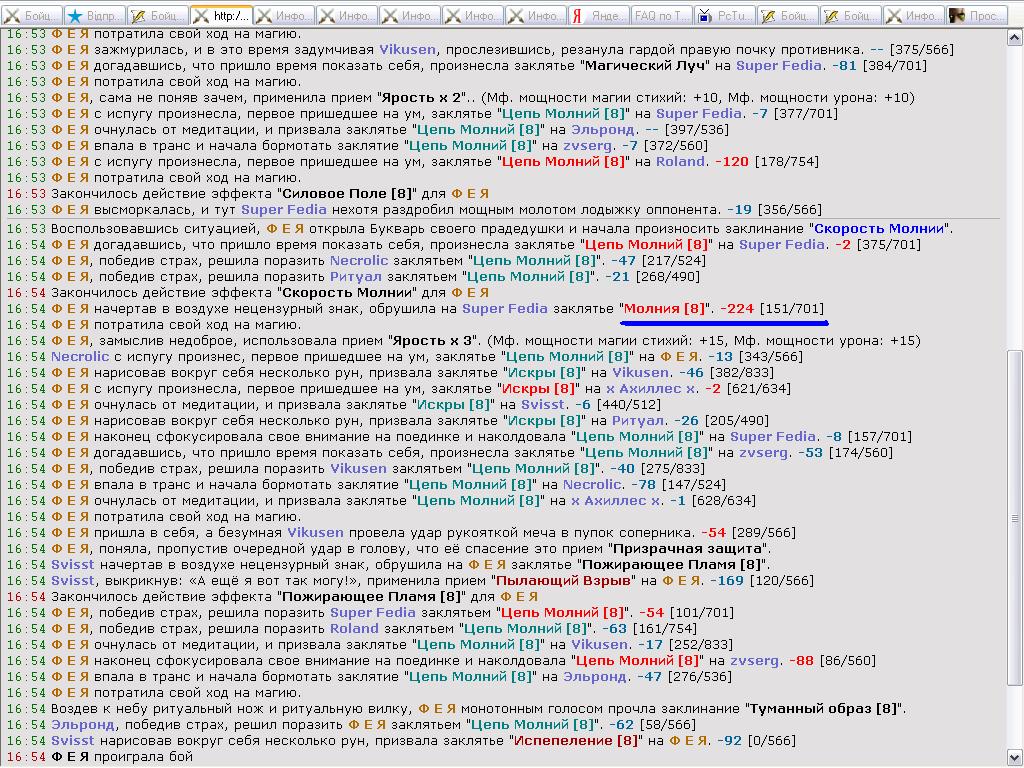
Task: Switch to the 'FAQ по Т...' tab
Action: point(662,16)
